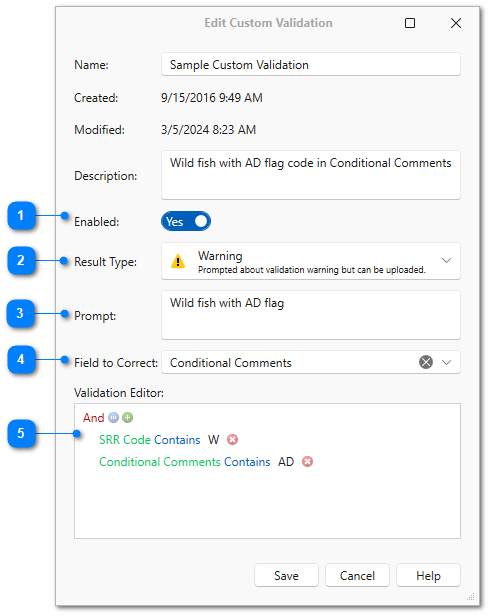This screenshot has height=616, width=490.
Task: Delete the Conditional Comments Contains AD condition
Action: pos(307,461)
